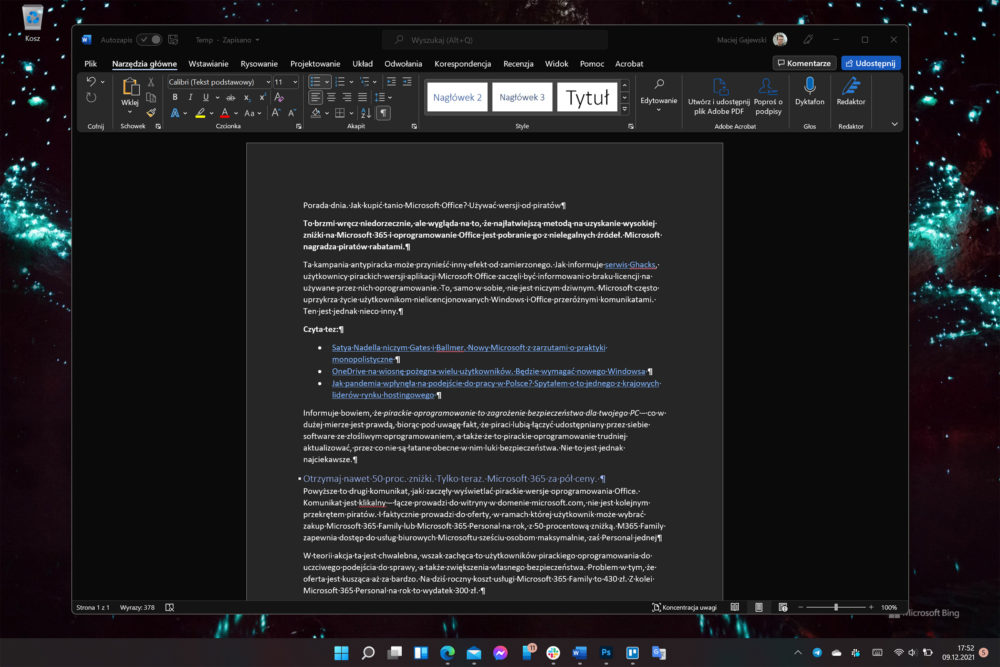
Task: Switch to Read Mode view icon
Action: (x=735, y=608)
